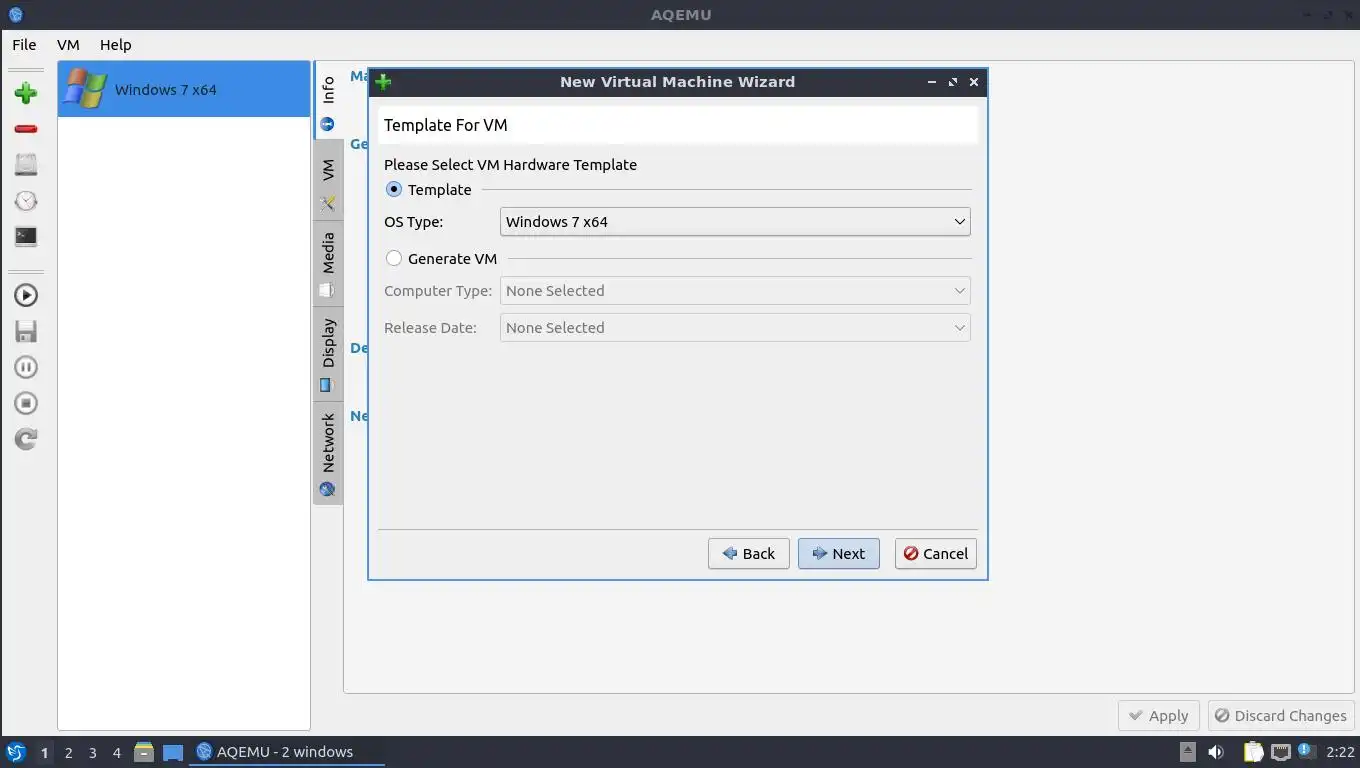The width and height of the screenshot is (1360, 768).
Task: Reset the VM with the reload icon
Action: pos(26,439)
